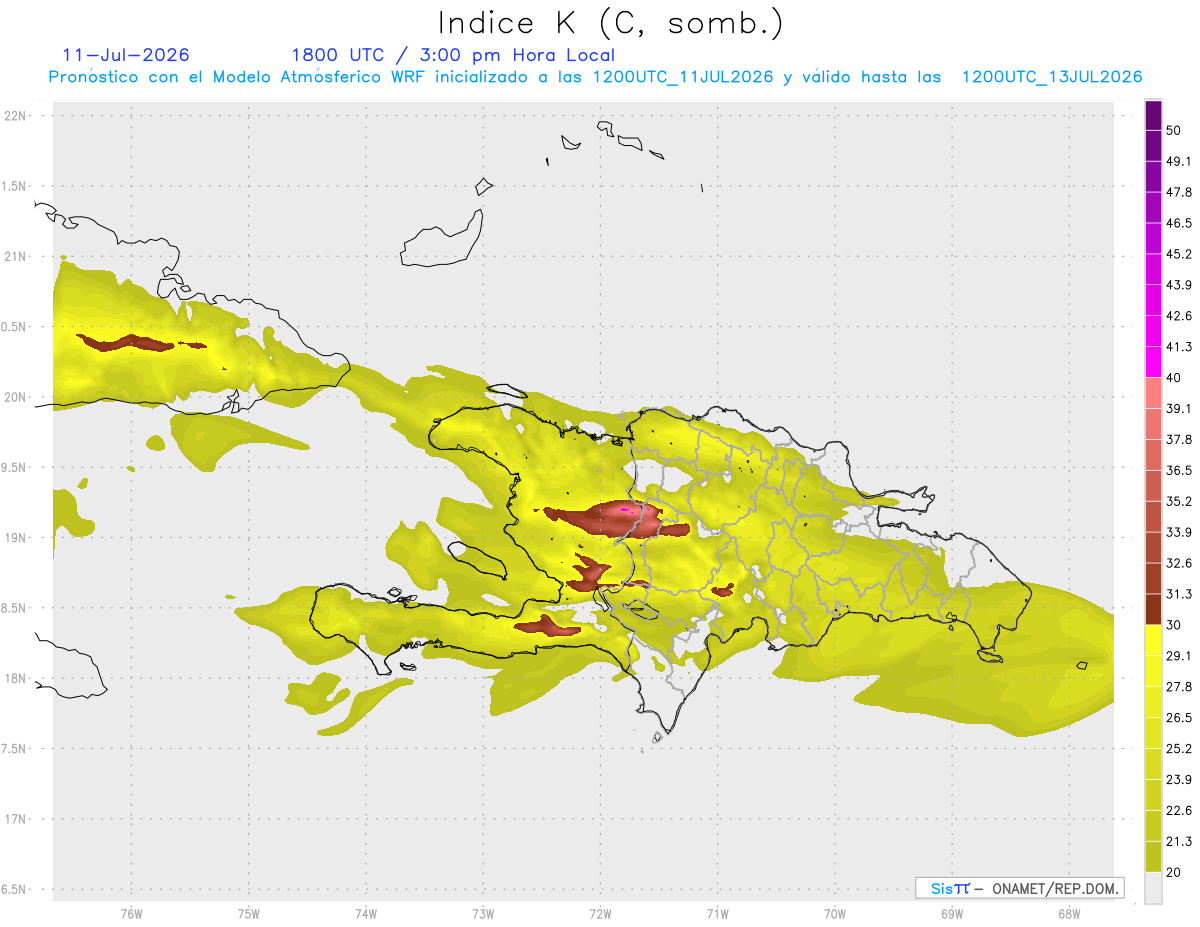Click the colorbar value "20"
Viewport: 1200px width, 927px height.
1173,872
